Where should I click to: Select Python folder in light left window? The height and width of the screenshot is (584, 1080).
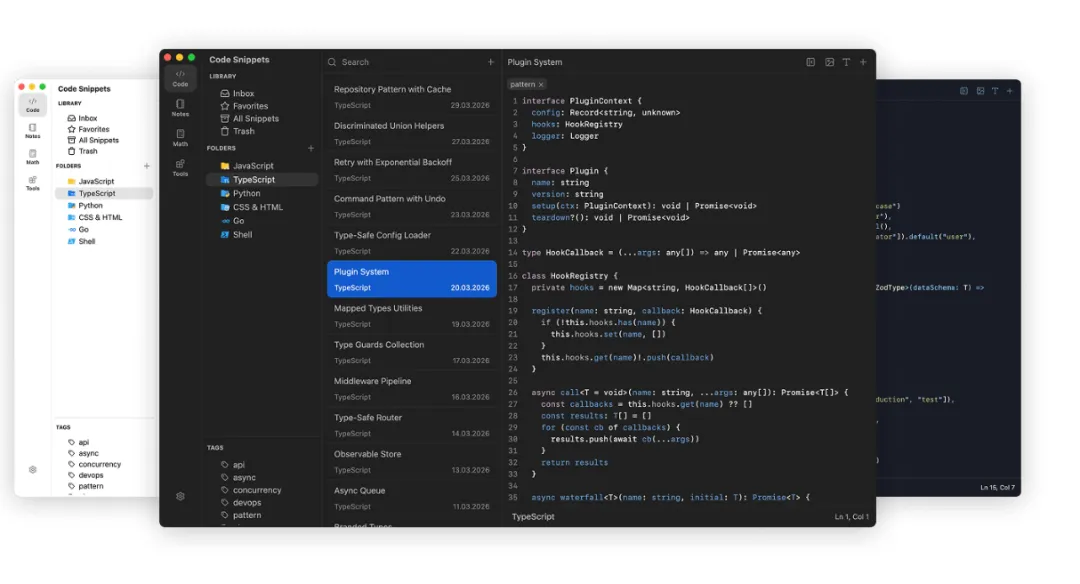pos(103,206)
